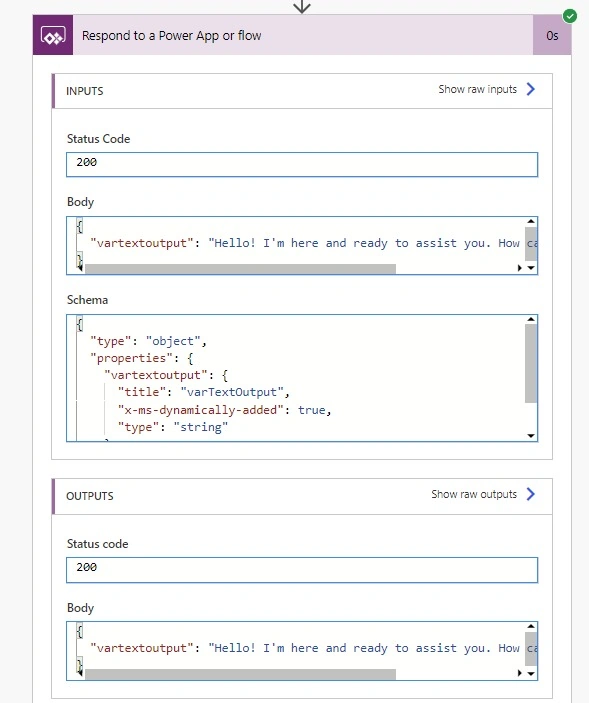Click the Schema scroll-up arrow
Viewport: 589px width, 703px height.
click(x=531, y=319)
